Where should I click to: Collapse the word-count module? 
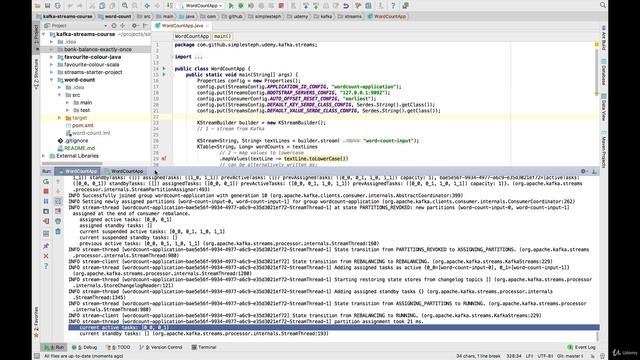52,80
